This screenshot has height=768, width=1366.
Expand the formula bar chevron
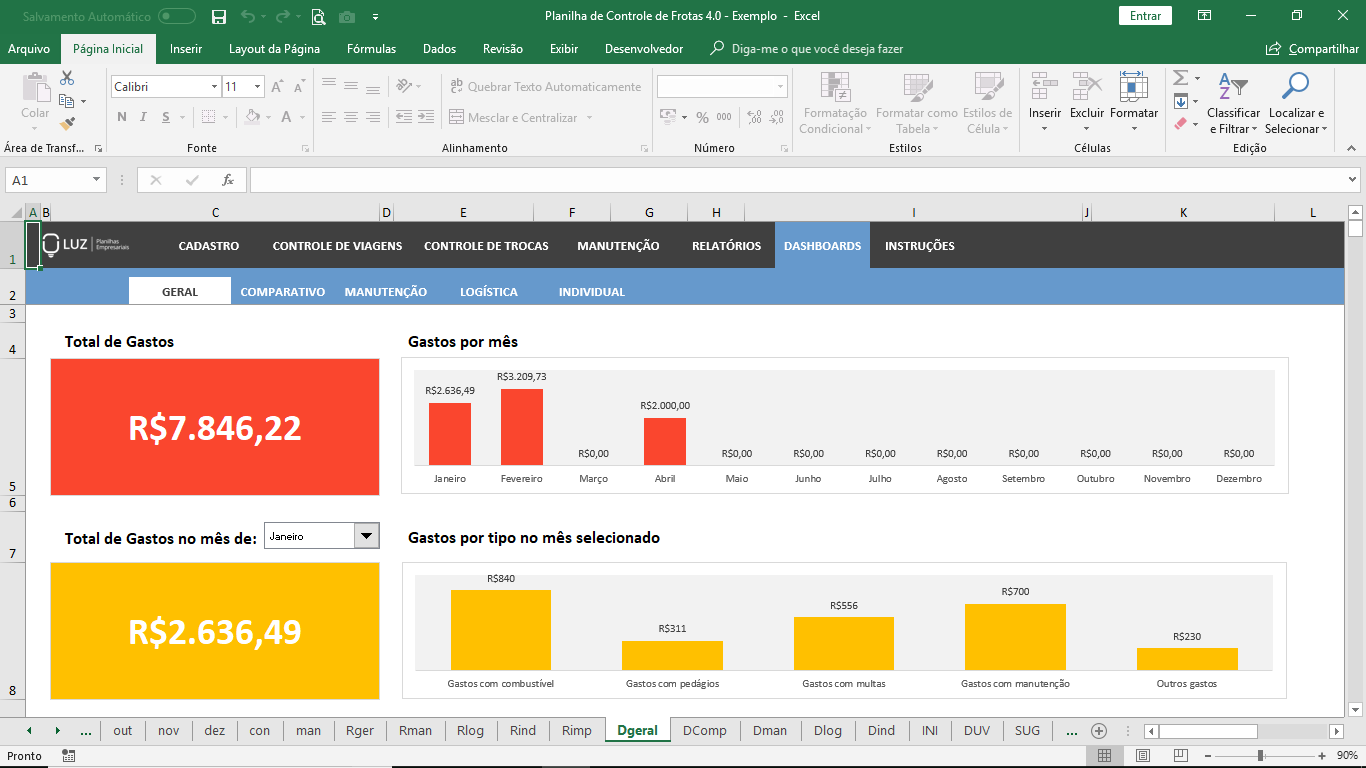tap(1352, 180)
